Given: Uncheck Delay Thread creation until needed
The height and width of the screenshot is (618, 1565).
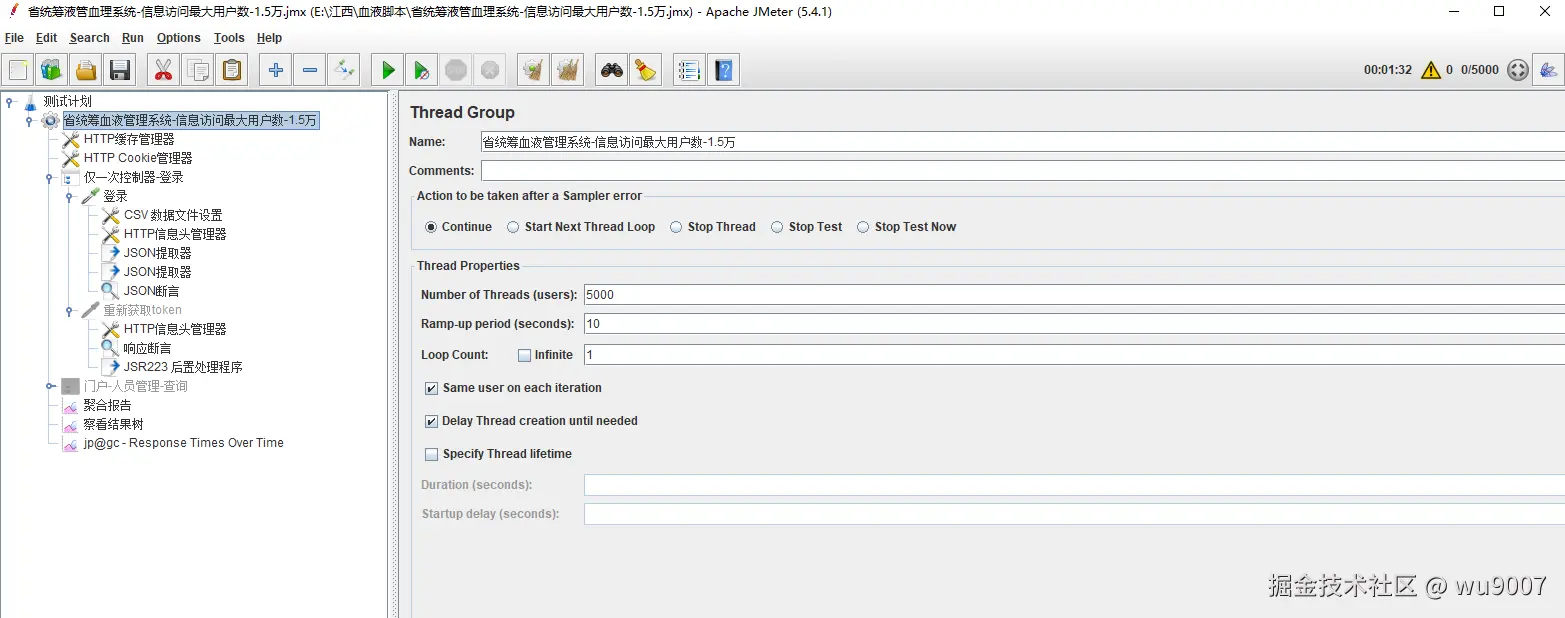Looking at the screenshot, I should [431, 421].
